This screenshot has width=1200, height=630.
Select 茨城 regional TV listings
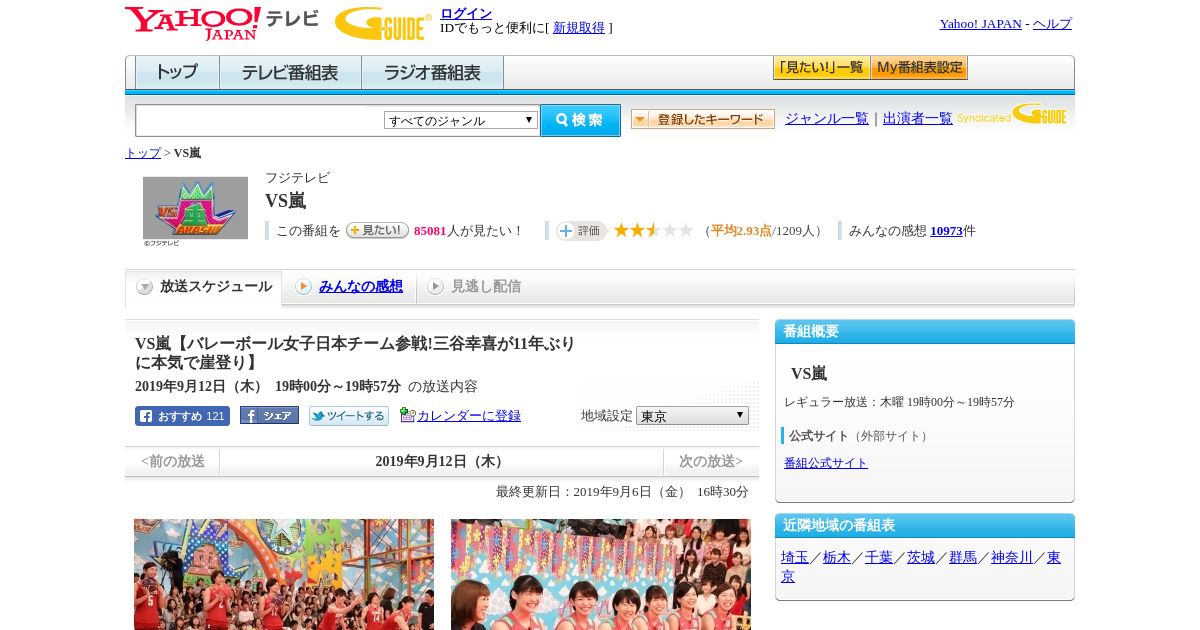coord(921,557)
